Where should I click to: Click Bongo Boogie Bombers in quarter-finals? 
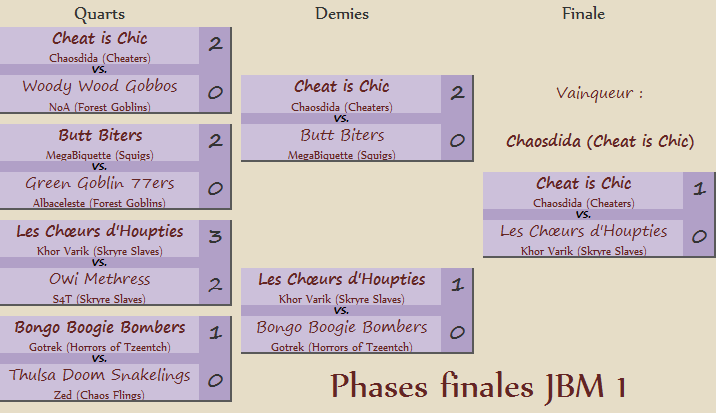100,327
